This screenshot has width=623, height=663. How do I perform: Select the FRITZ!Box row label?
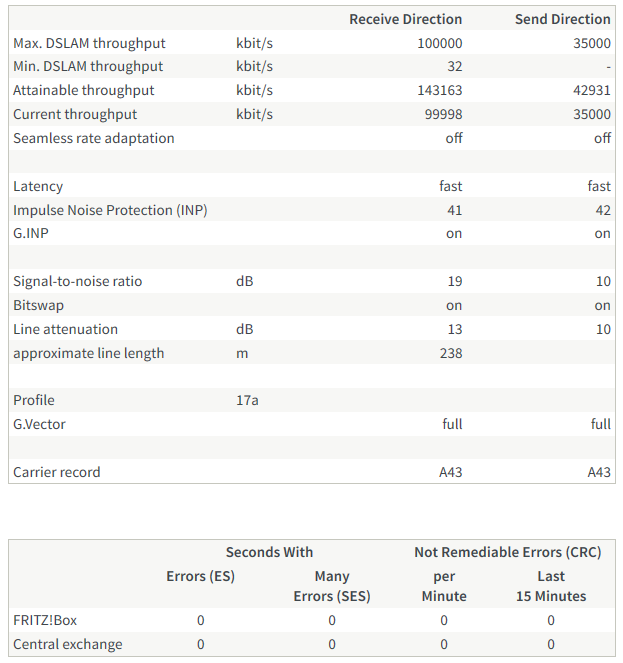[x=45, y=620]
